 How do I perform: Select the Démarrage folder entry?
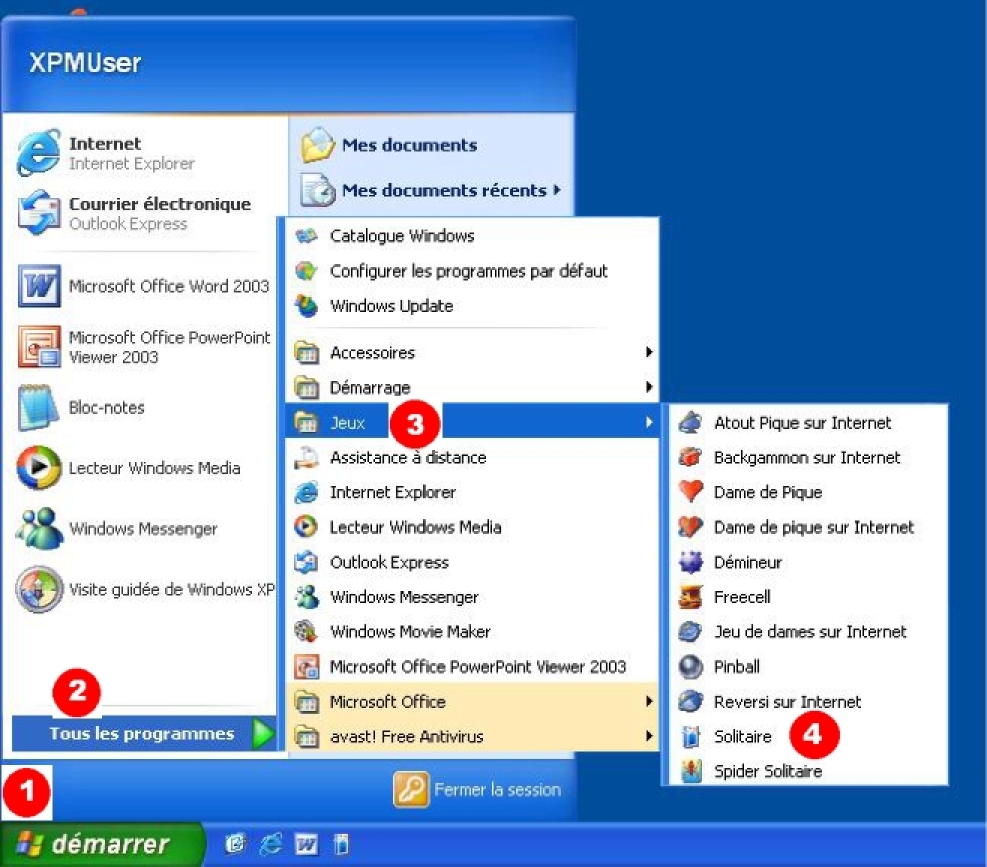tap(472, 387)
